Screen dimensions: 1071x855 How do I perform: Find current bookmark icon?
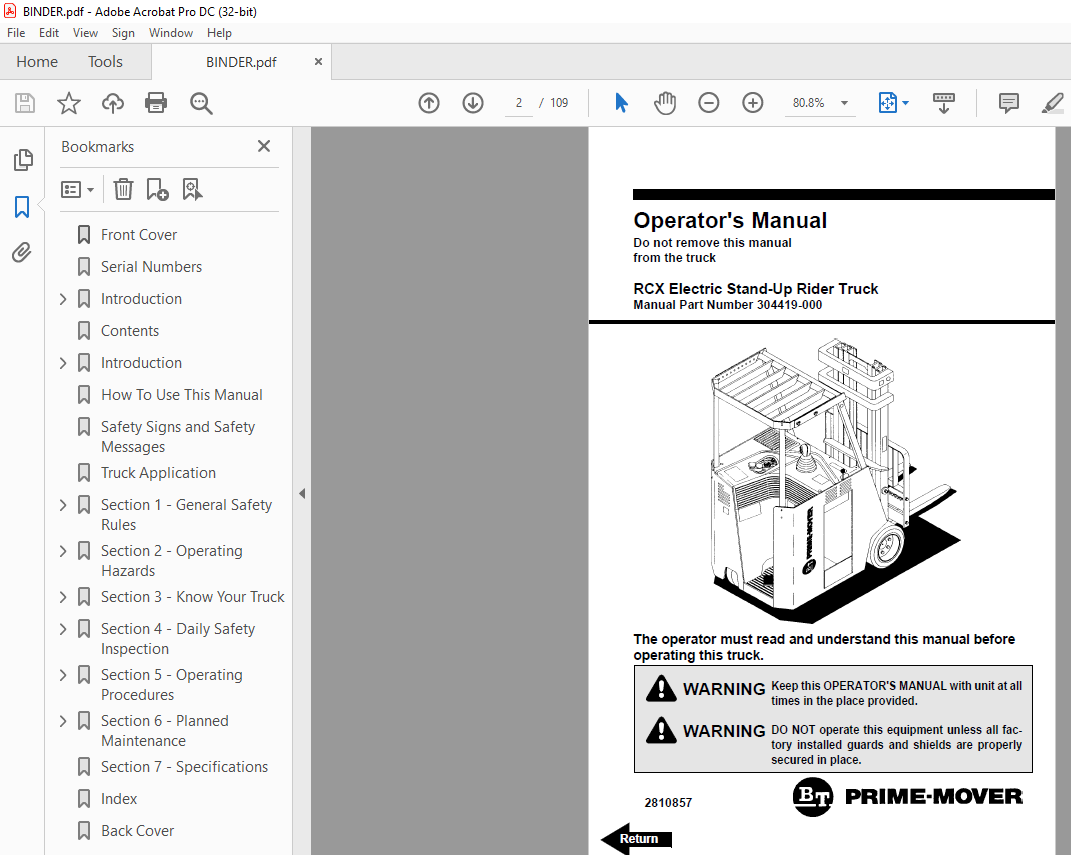point(193,189)
